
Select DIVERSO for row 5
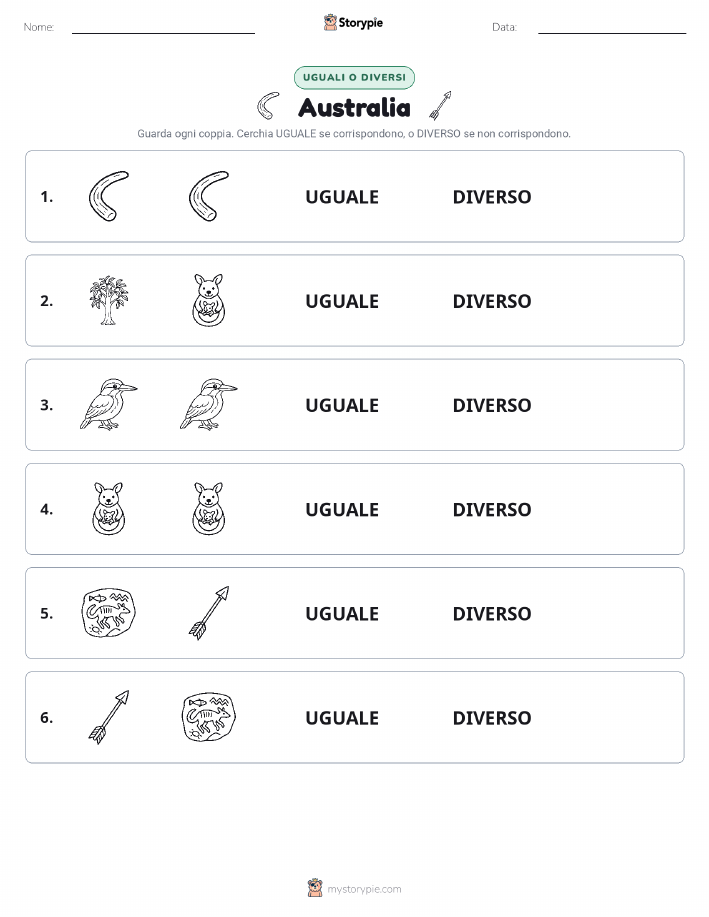pos(492,613)
